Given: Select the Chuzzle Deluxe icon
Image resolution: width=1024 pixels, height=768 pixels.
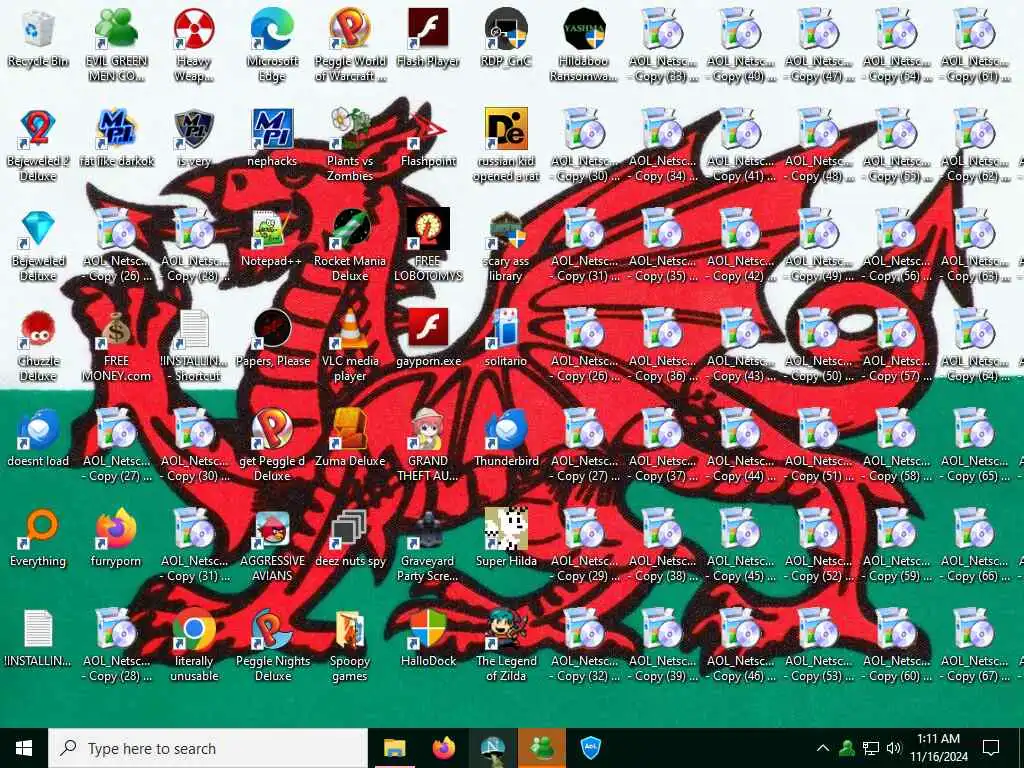Looking at the screenshot, I should 38,330.
